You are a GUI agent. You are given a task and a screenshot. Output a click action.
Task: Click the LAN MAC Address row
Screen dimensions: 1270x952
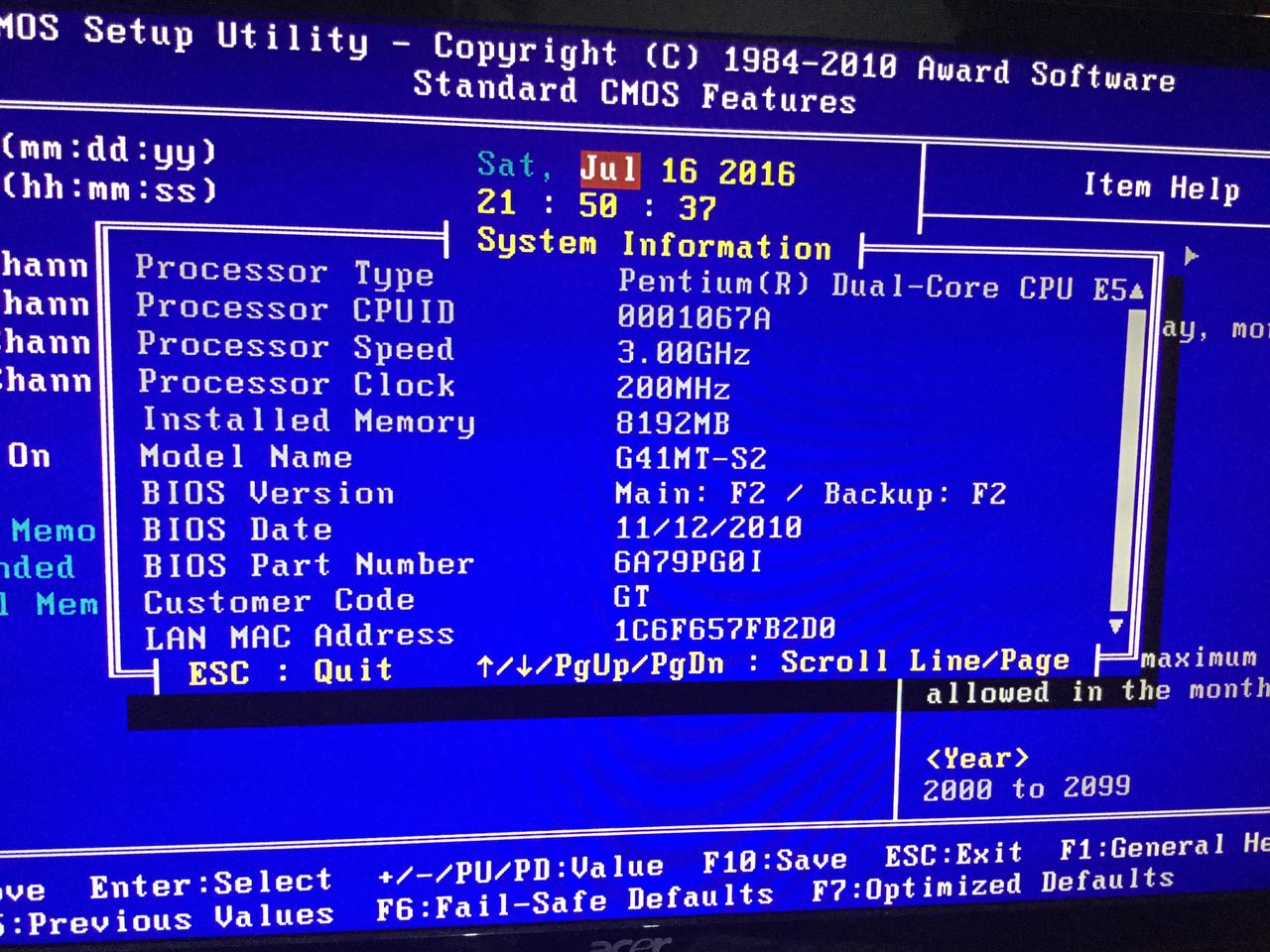point(299,636)
